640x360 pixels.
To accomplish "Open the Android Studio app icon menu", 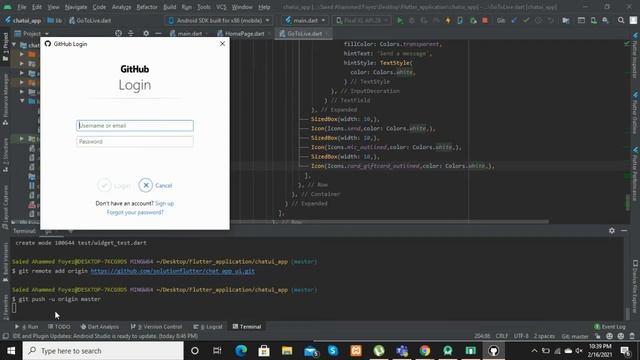I will coord(7,7).
